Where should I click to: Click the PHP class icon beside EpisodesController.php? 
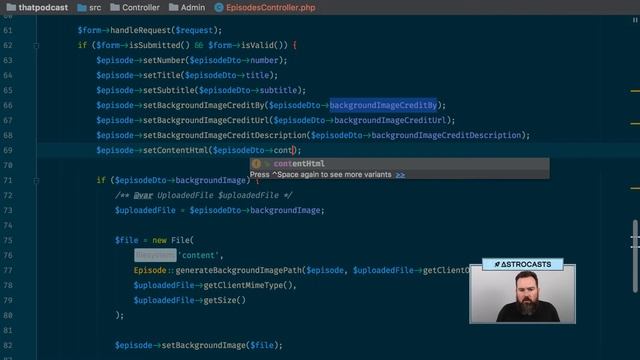(x=219, y=7)
